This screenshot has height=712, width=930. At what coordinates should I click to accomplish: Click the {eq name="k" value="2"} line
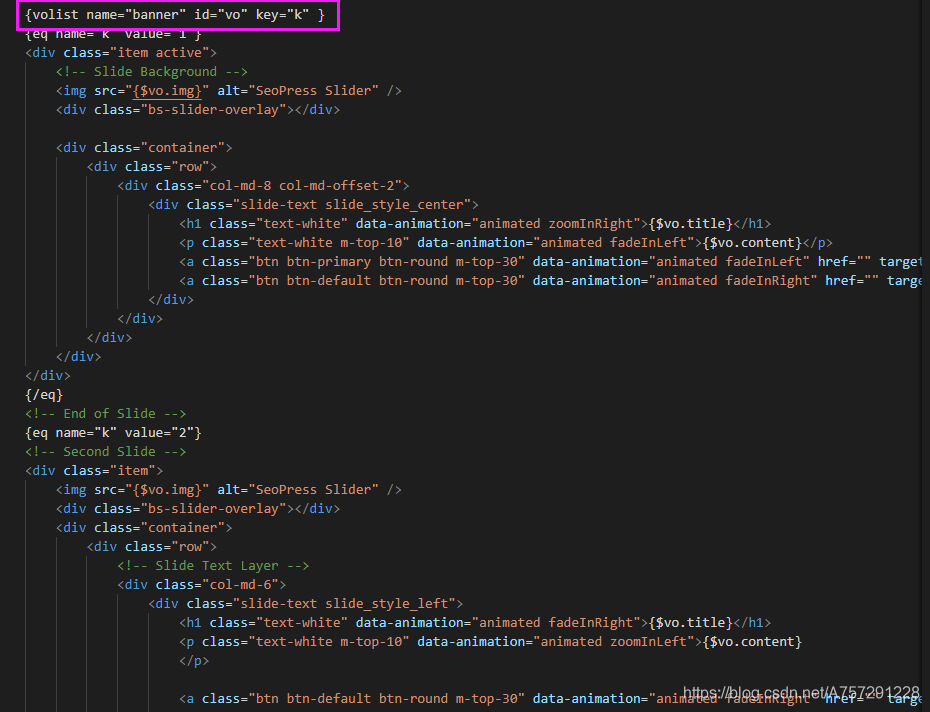point(113,433)
